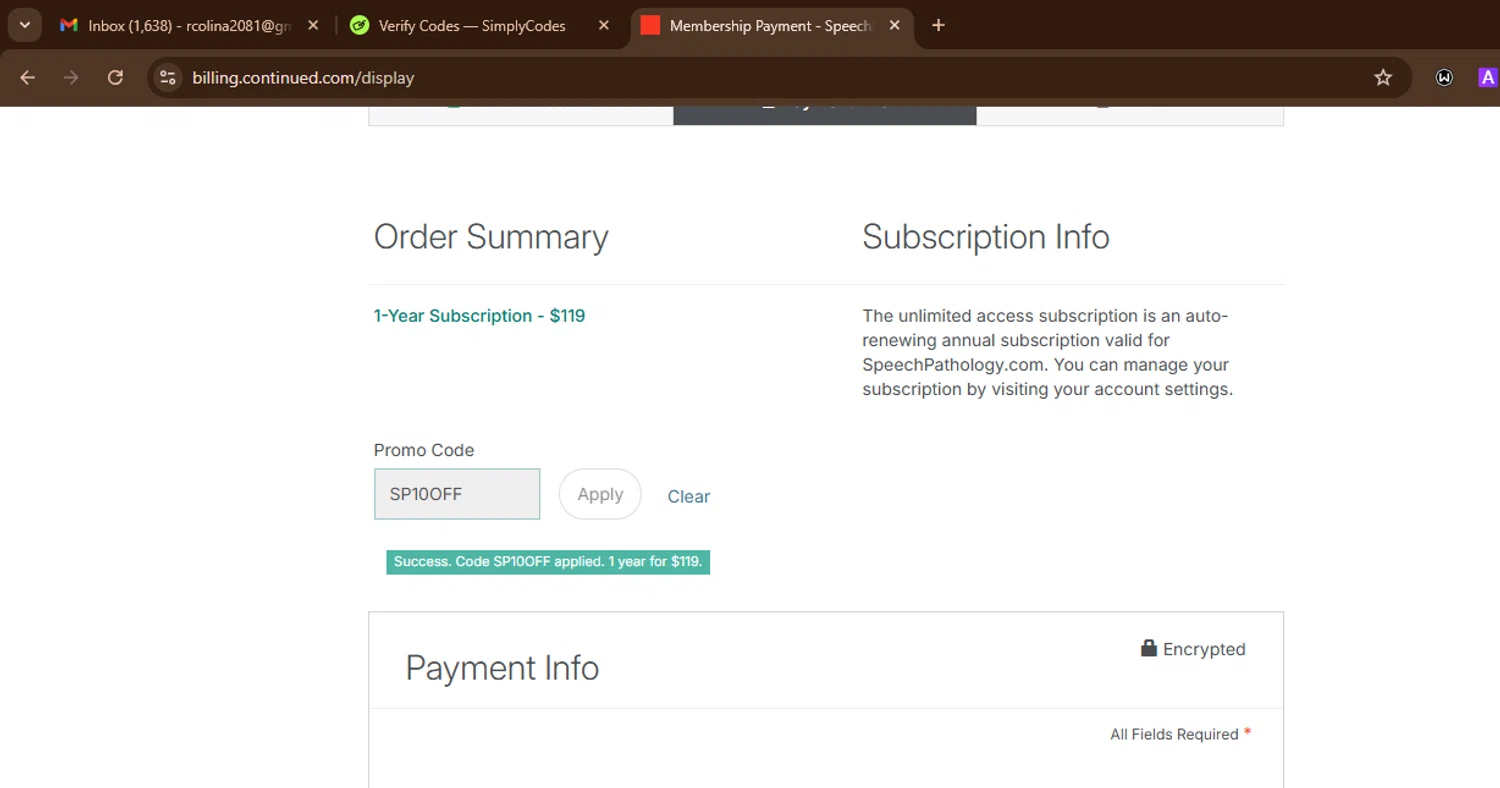Viewport: 1500px width, 788px height.
Task: Open the circular W extension icon
Action: (x=1444, y=77)
